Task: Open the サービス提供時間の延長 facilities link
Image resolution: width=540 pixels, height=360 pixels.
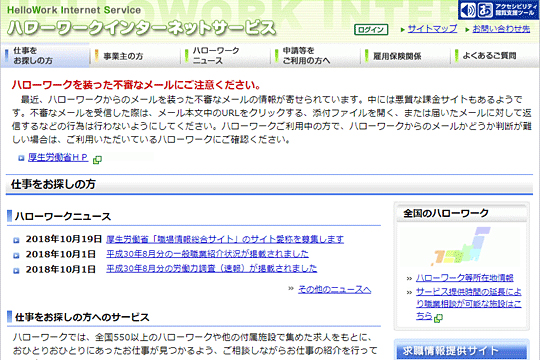Action: coord(468,304)
